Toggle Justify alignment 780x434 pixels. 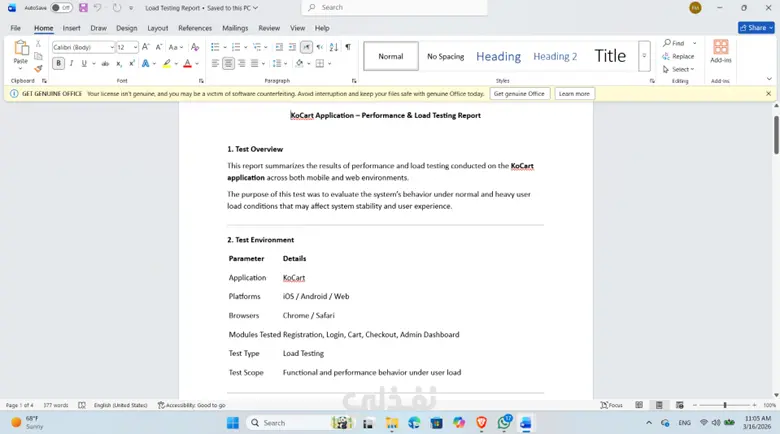click(x=254, y=63)
